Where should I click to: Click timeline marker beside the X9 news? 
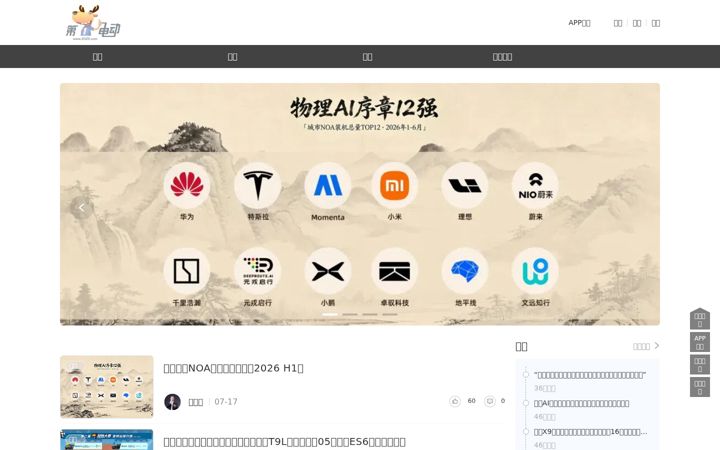click(526, 432)
